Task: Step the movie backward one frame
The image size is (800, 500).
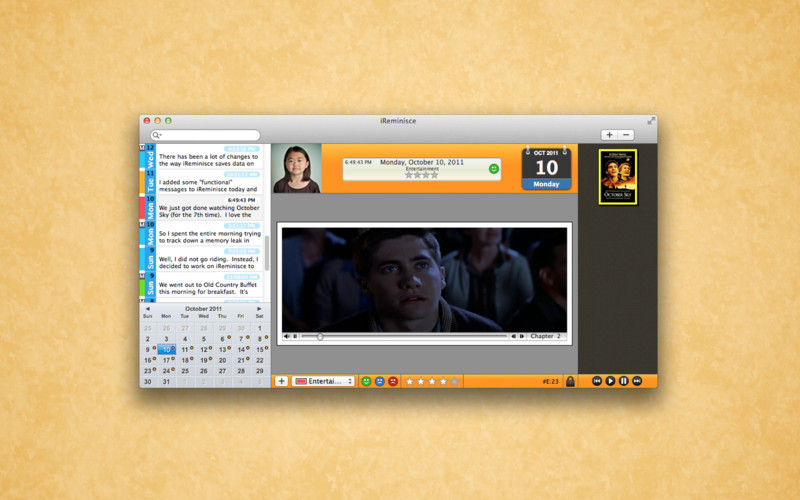Action: (513, 337)
